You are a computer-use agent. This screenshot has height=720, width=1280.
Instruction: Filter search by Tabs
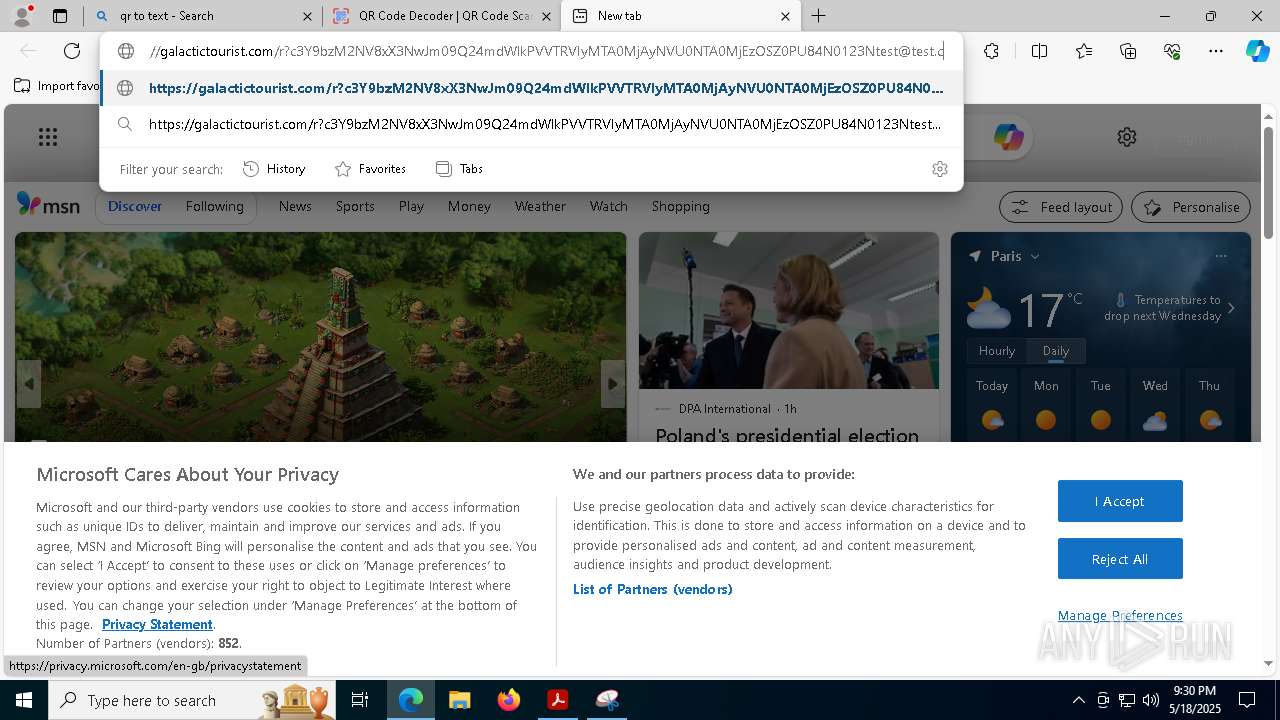[x=460, y=169]
